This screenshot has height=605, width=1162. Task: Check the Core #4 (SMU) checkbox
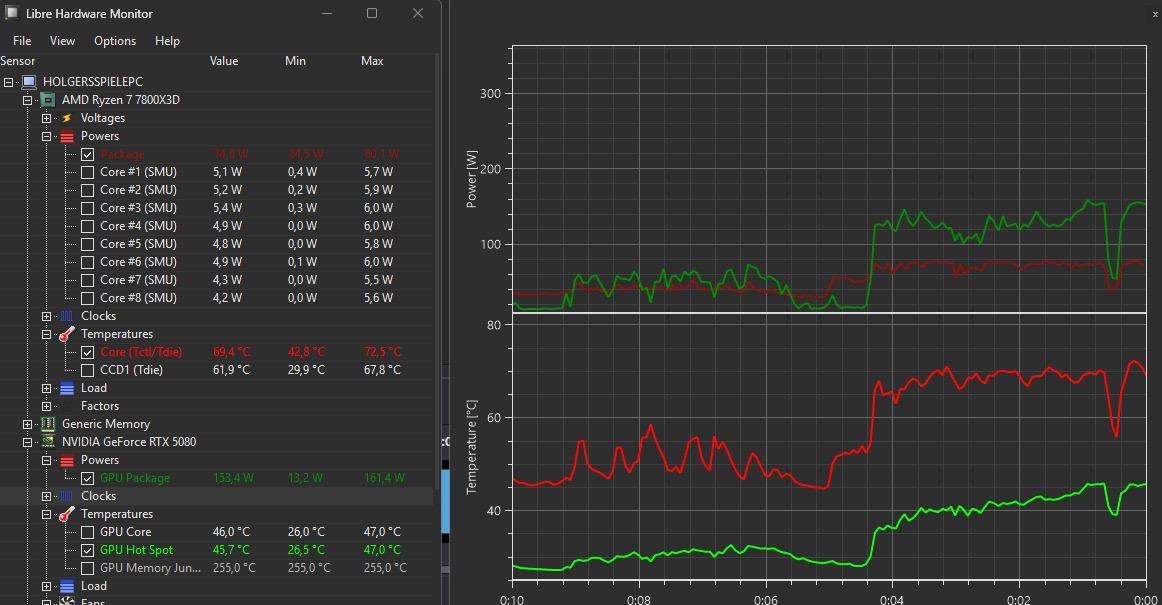87,226
